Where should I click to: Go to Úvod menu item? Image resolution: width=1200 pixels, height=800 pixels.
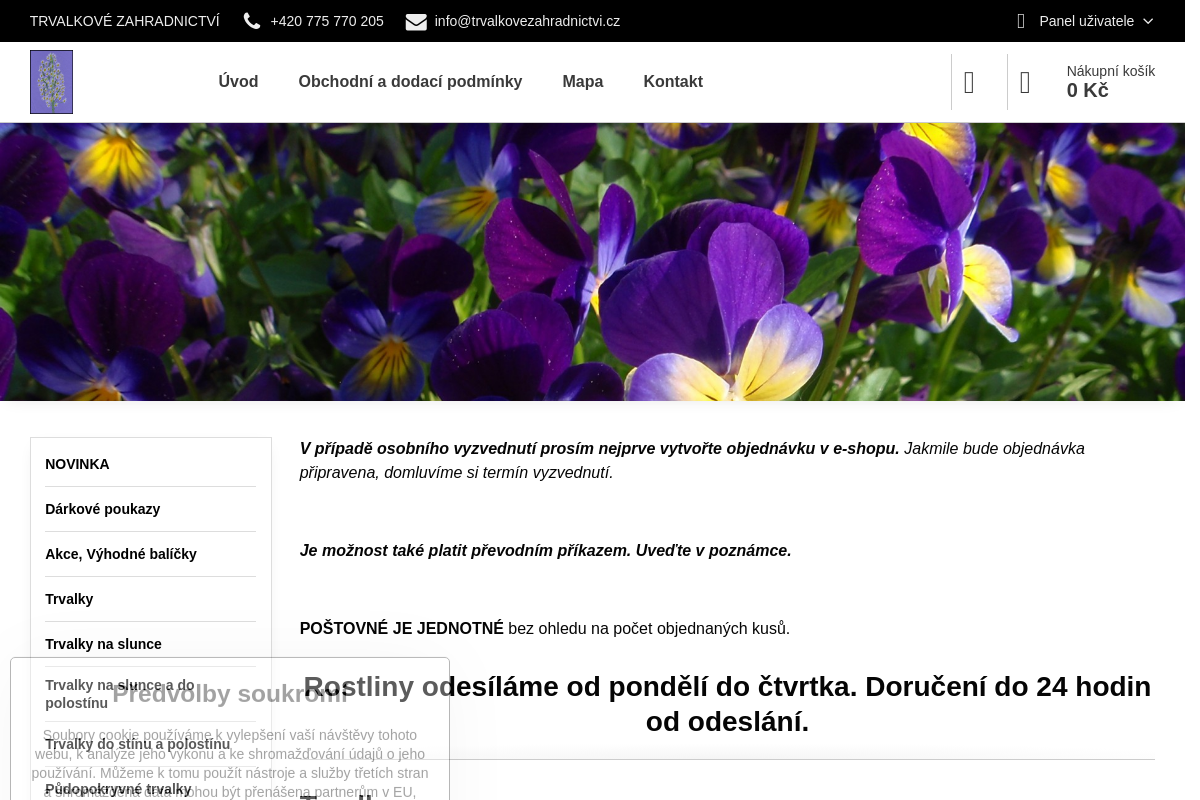pos(238,82)
